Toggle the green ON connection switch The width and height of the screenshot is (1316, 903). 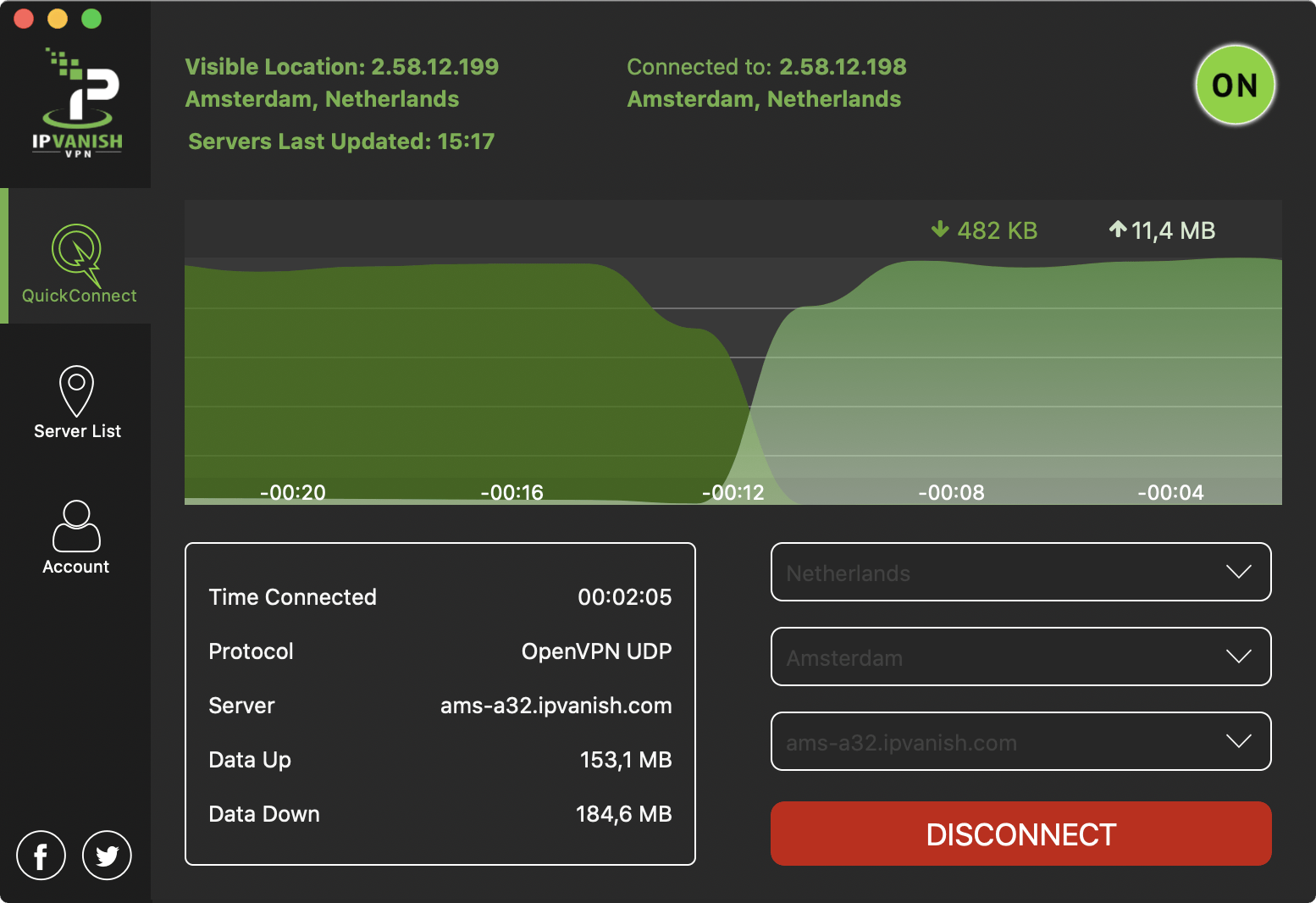click(1235, 85)
